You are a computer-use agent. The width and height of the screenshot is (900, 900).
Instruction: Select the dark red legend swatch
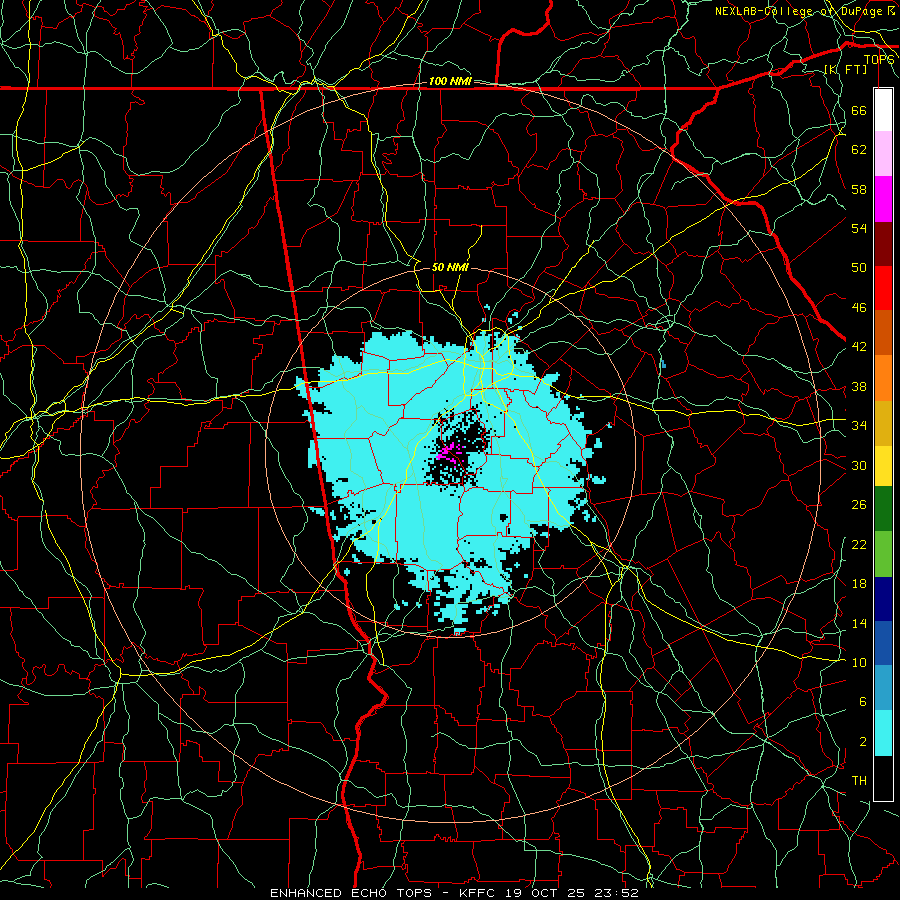883,244
